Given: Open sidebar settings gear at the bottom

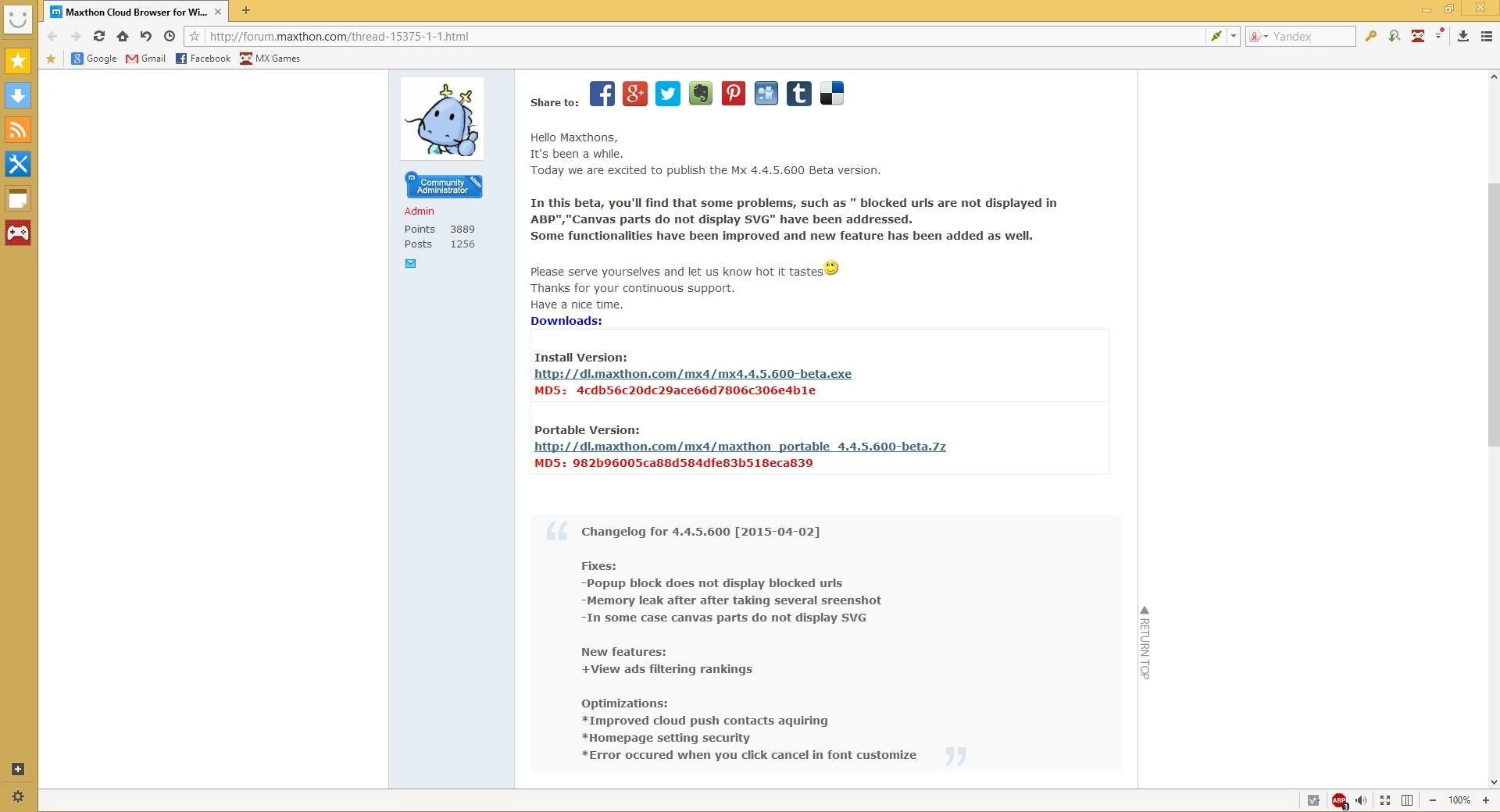Looking at the screenshot, I should (18, 797).
